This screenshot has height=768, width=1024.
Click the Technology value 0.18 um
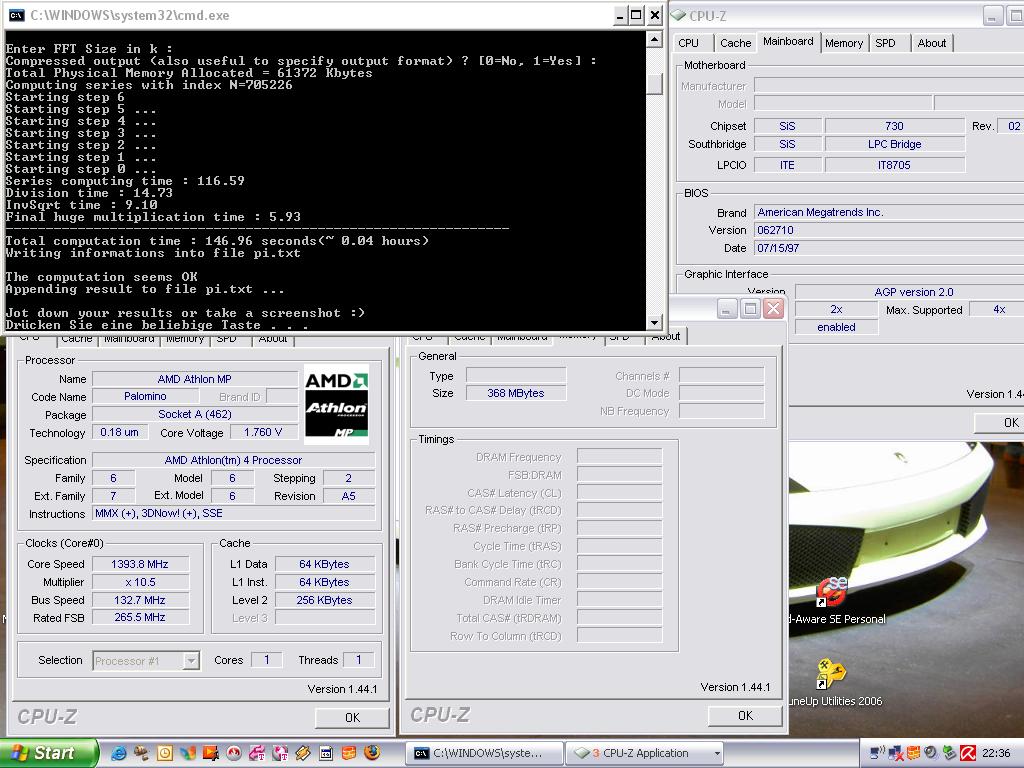point(120,432)
